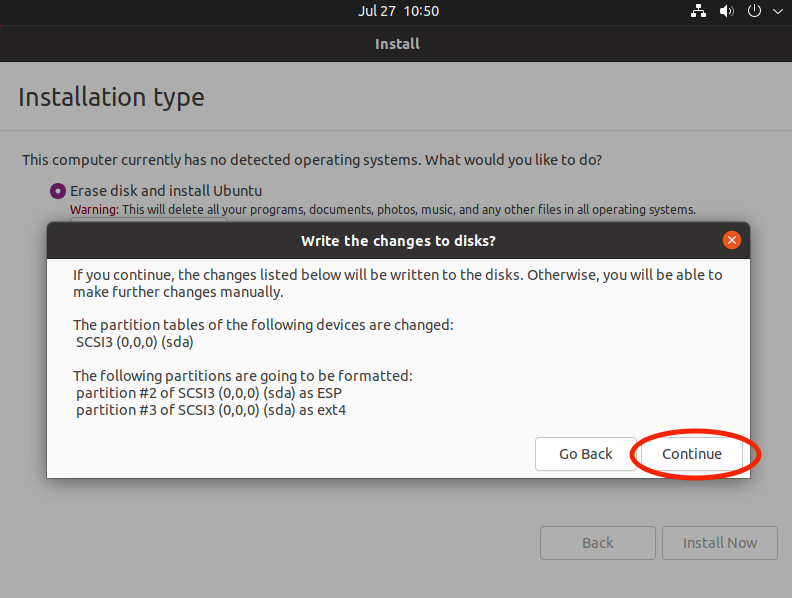792x598 pixels.
Task: Open the clock showing Jul 27 10:50
Action: tap(398, 11)
